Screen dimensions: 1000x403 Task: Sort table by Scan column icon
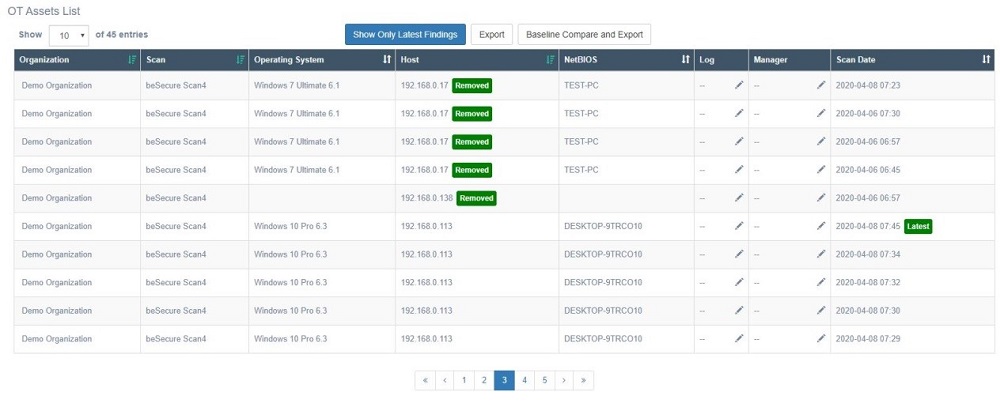pyautogui.click(x=239, y=60)
